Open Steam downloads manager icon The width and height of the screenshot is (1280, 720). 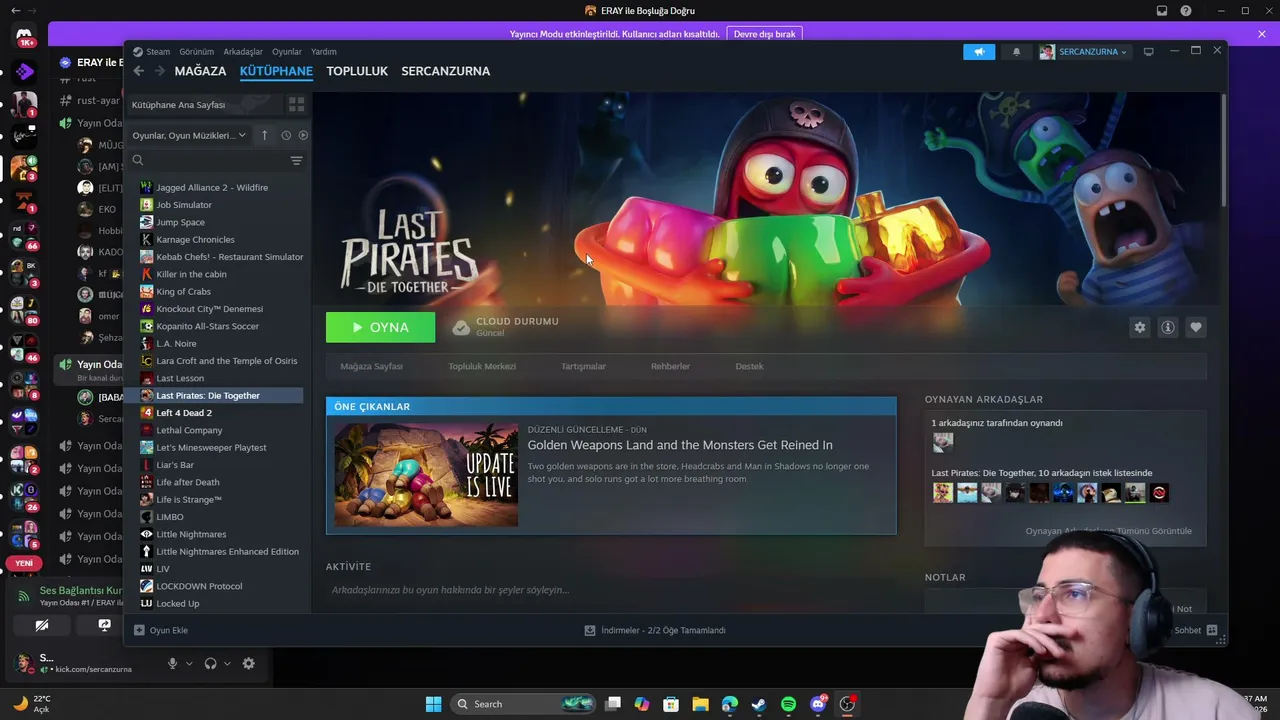pyautogui.click(x=590, y=630)
